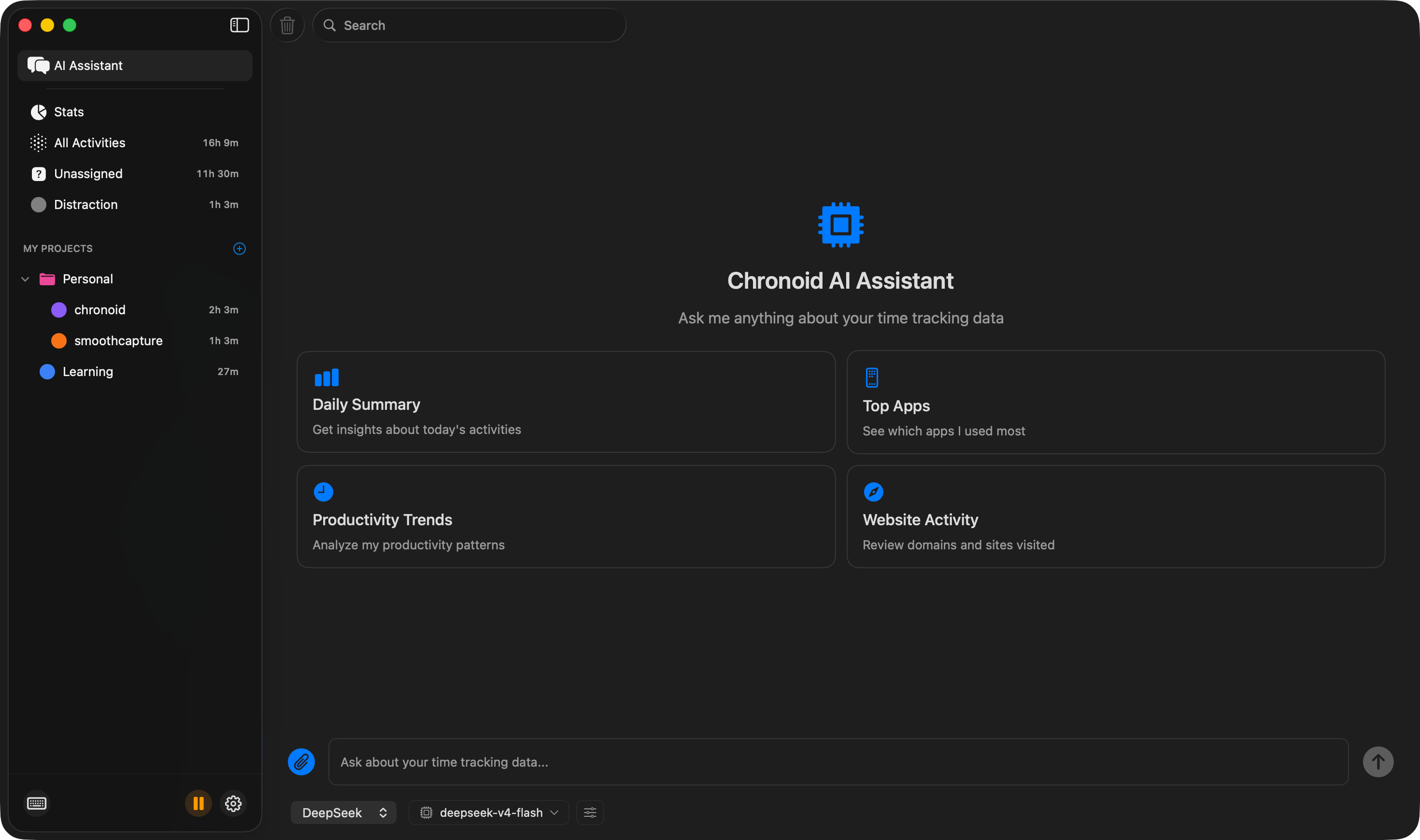This screenshot has height=840, width=1420.
Task: Click the search magnifier icon
Action: click(329, 26)
